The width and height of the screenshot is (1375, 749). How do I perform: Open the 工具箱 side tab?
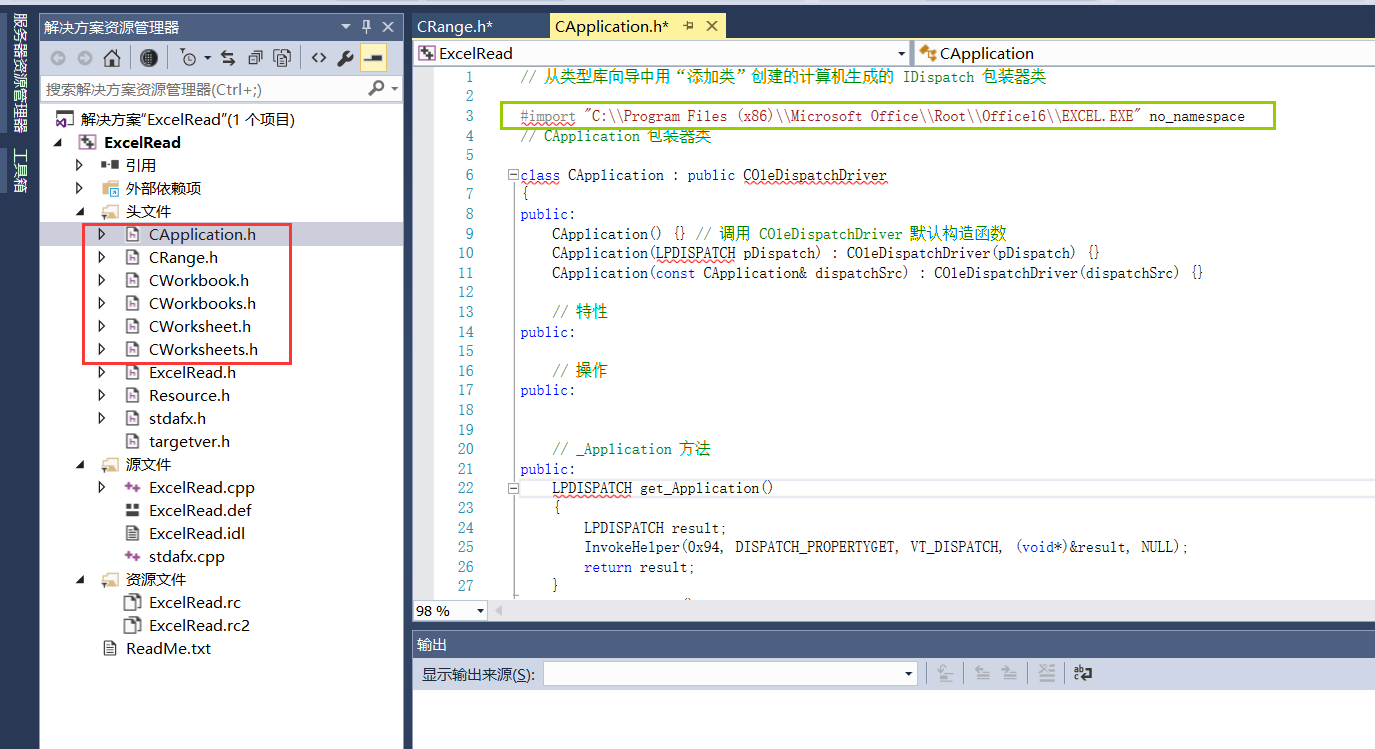point(20,170)
